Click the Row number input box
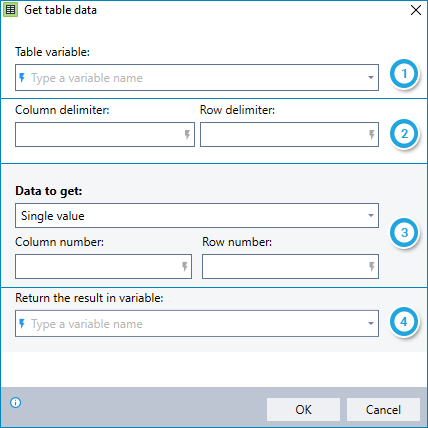The width and height of the screenshot is (428, 428). (x=290, y=266)
